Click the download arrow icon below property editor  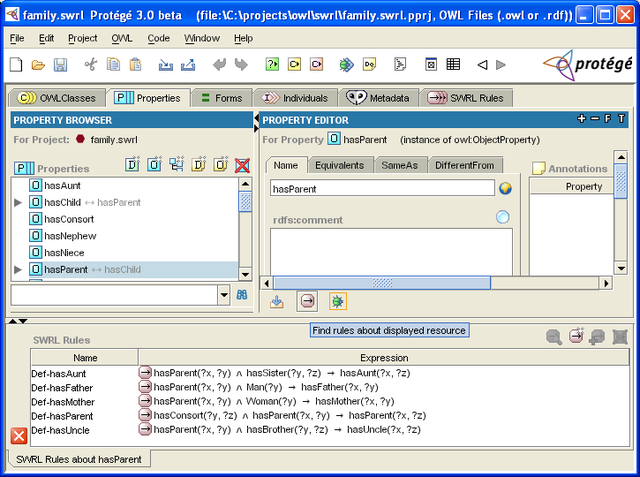click(277, 302)
